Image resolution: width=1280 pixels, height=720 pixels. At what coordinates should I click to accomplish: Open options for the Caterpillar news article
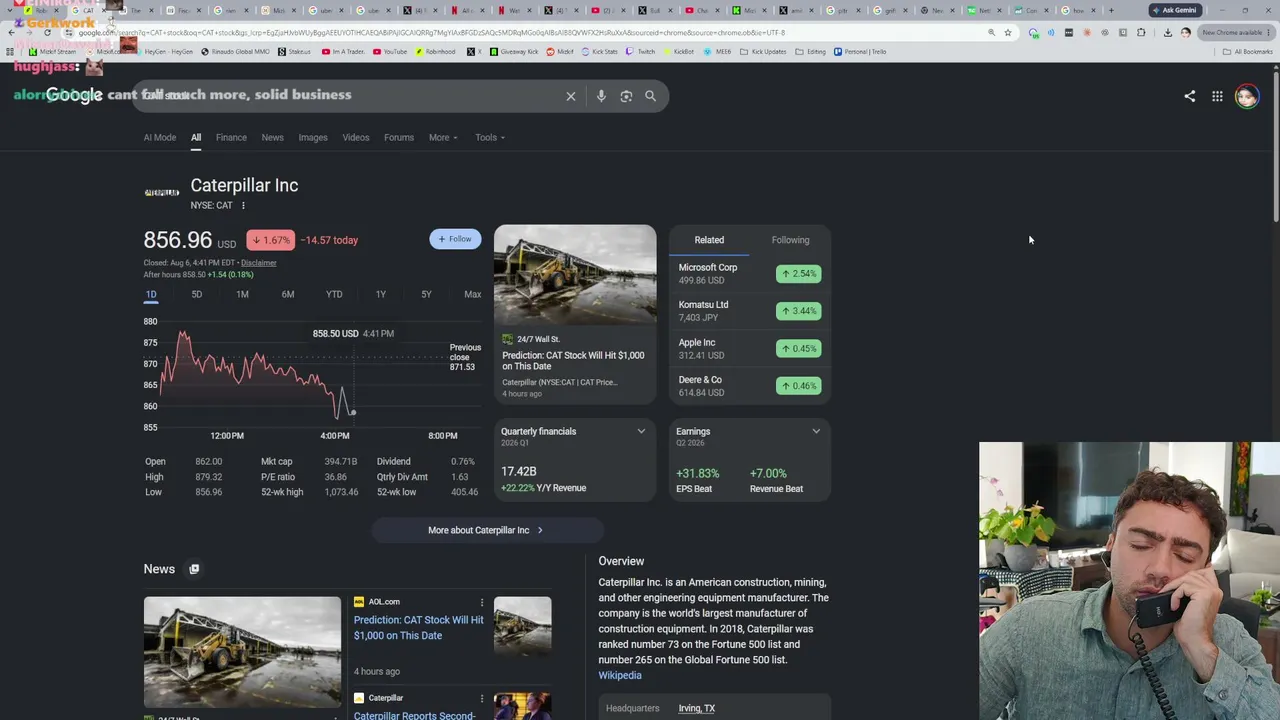point(481,698)
